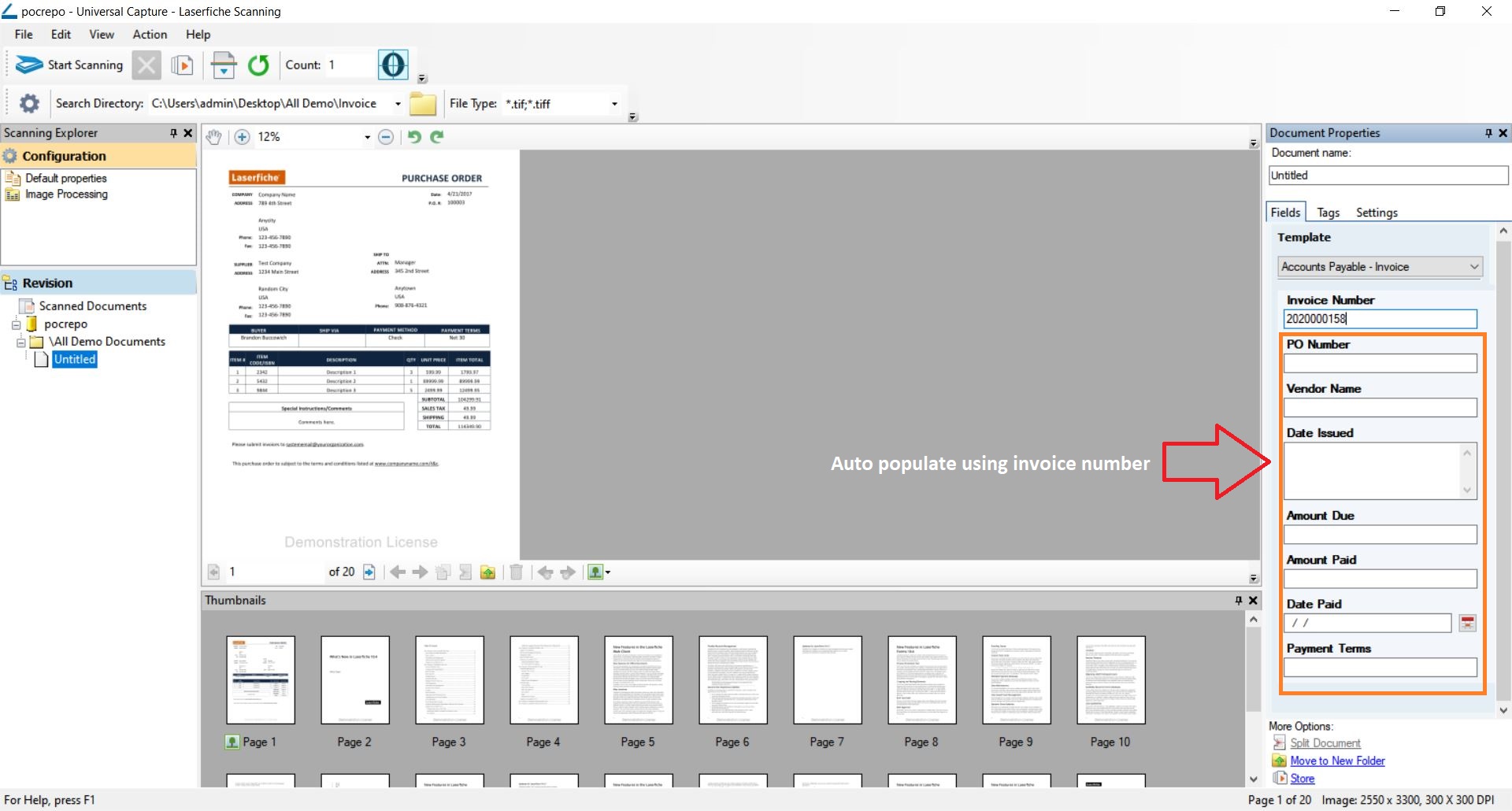
Task: Open the Edit menu
Action: [61, 35]
